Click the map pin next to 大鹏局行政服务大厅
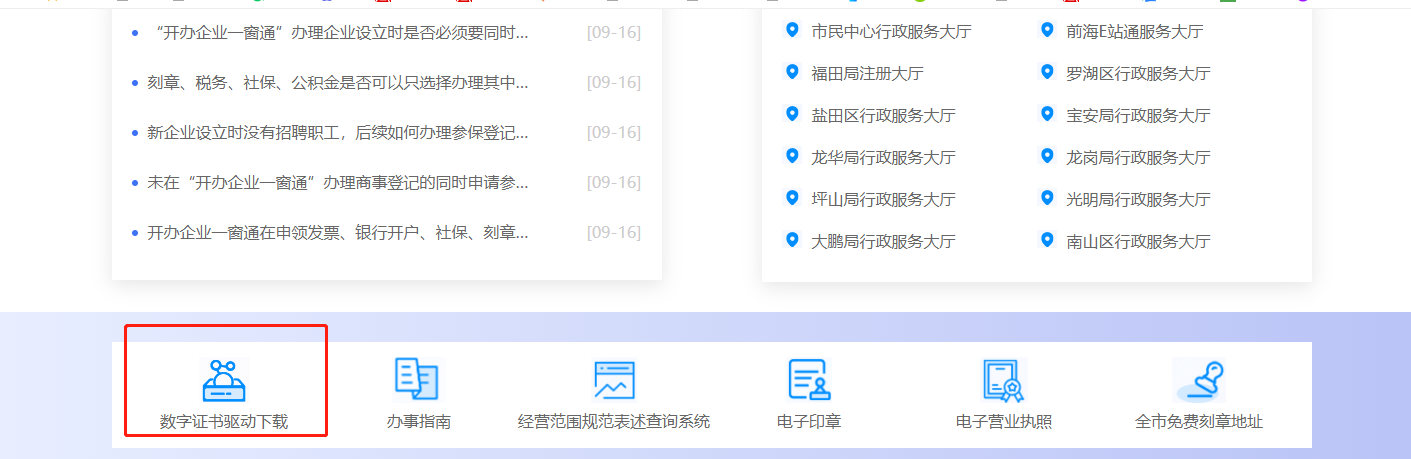Screen dimensions: 1411x459 click(x=793, y=240)
